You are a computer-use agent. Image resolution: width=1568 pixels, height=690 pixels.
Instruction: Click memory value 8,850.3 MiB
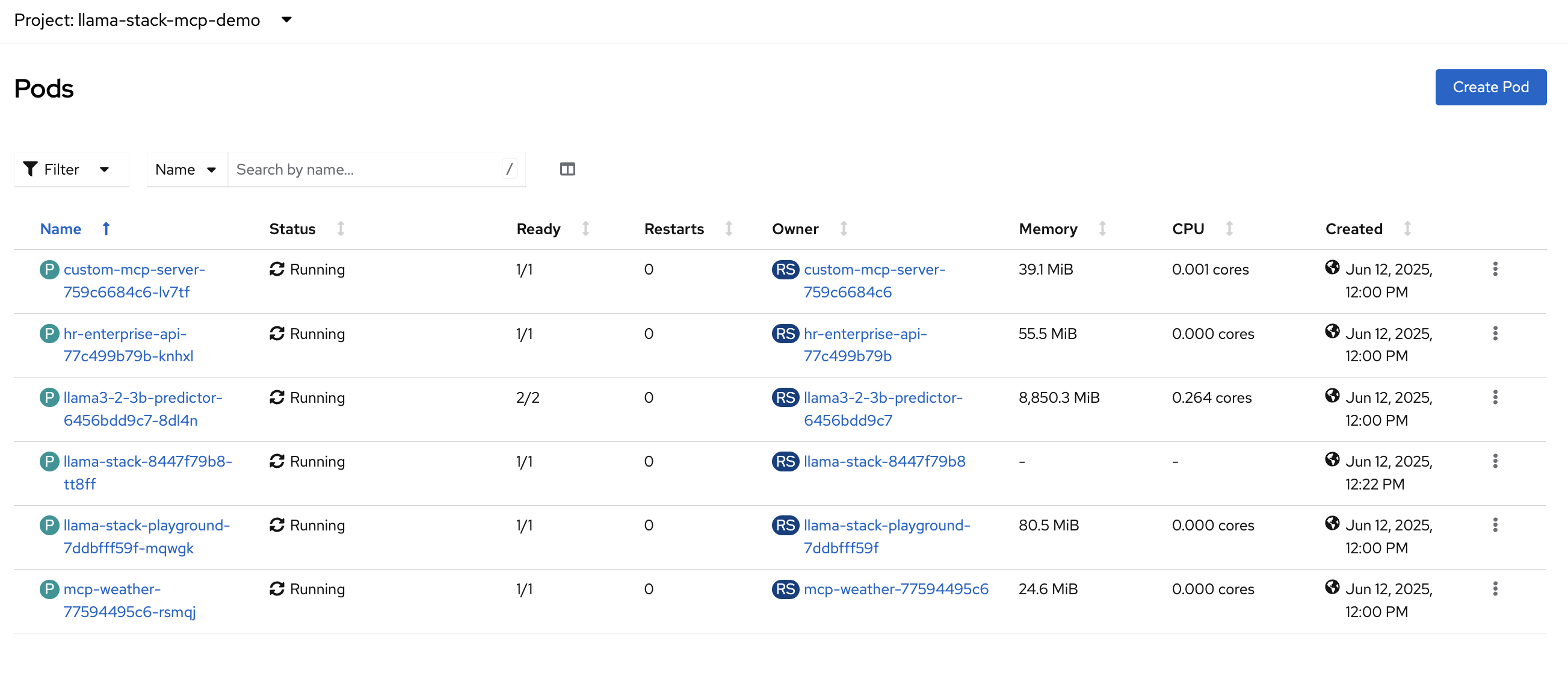(x=1059, y=397)
